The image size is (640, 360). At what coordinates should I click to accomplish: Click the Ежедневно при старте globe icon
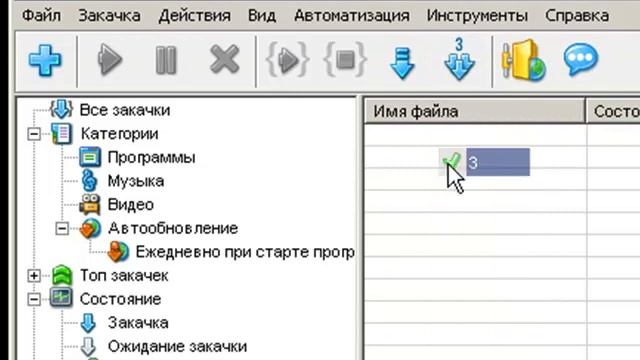(x=118, y=252)
